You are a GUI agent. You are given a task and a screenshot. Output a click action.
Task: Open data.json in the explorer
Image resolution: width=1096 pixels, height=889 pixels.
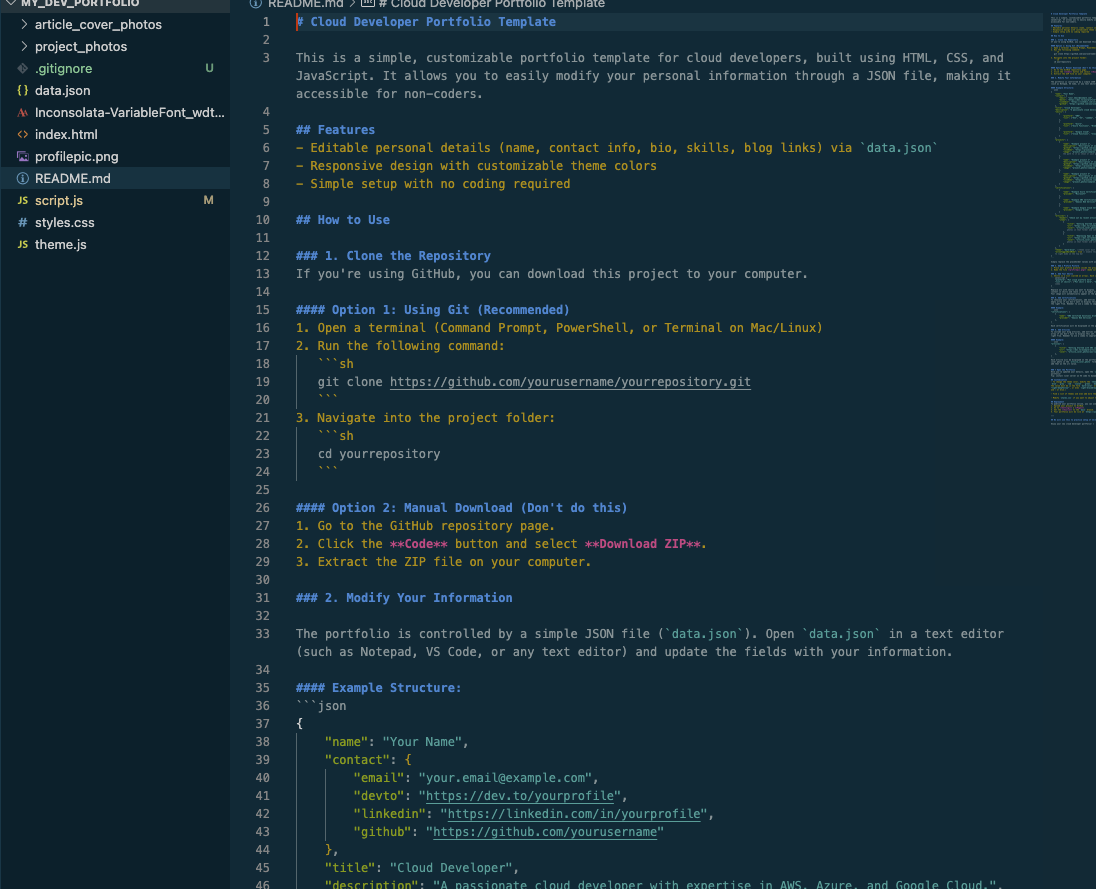(x=63, y=90)
